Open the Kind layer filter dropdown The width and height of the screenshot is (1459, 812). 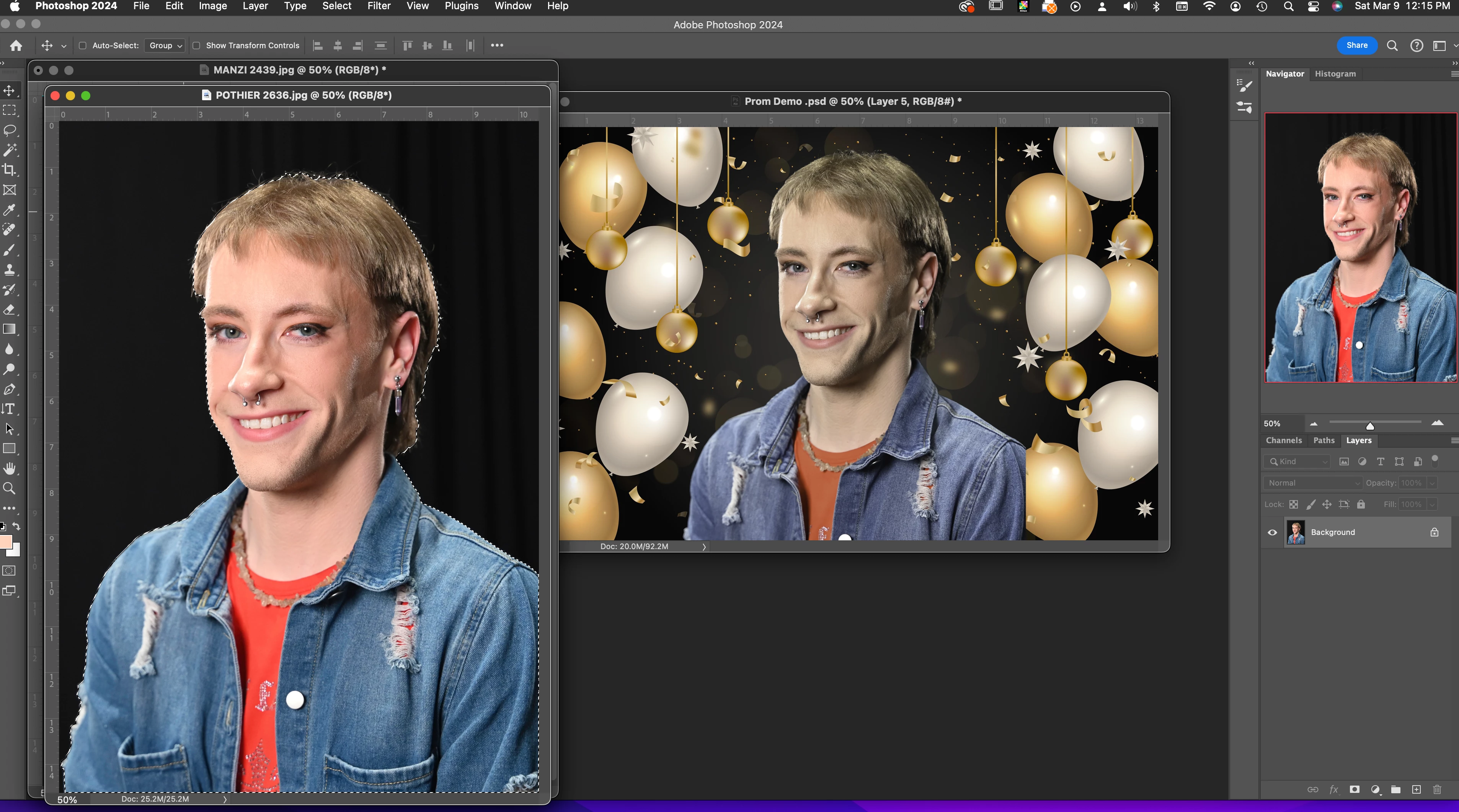click(x=1297, y=461)
